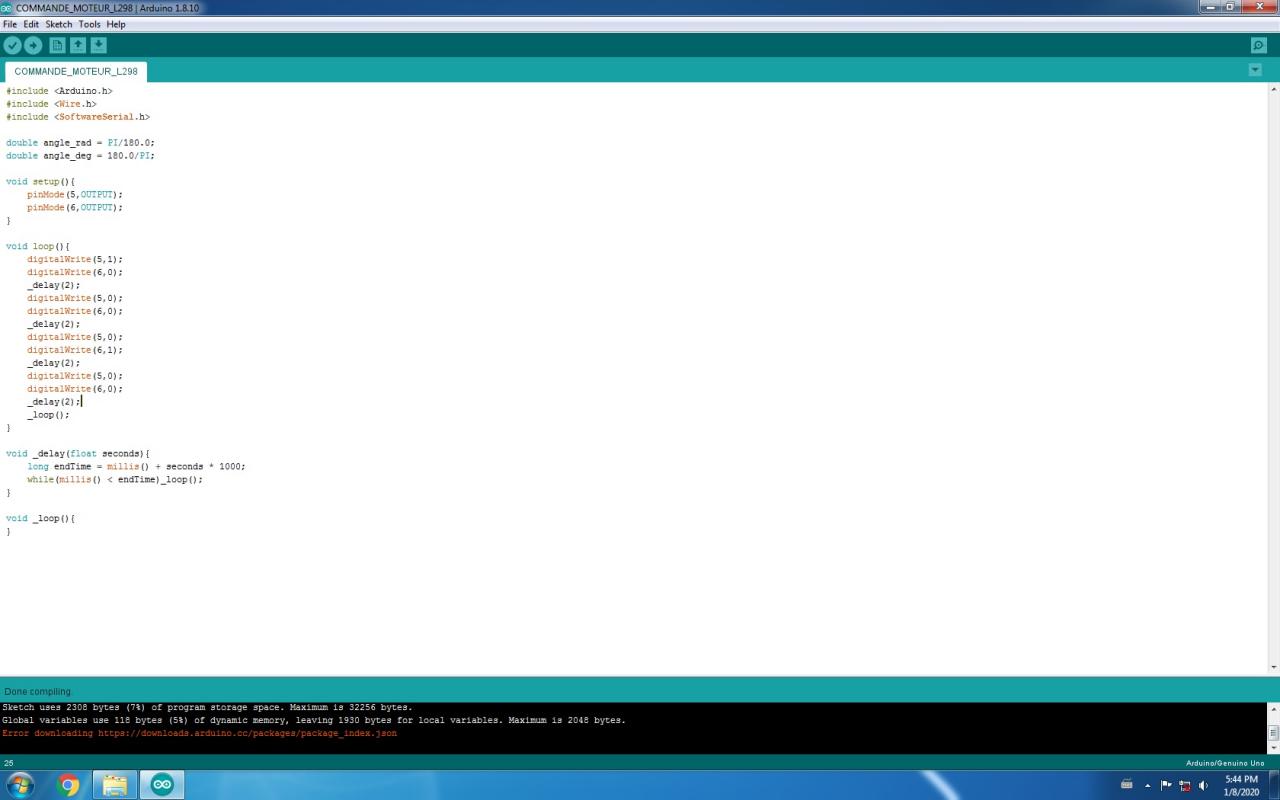Create a new sketch with the New icon
Image resolution: width=1280 pixels, height=800 pixels.
(x=57, y=45)
